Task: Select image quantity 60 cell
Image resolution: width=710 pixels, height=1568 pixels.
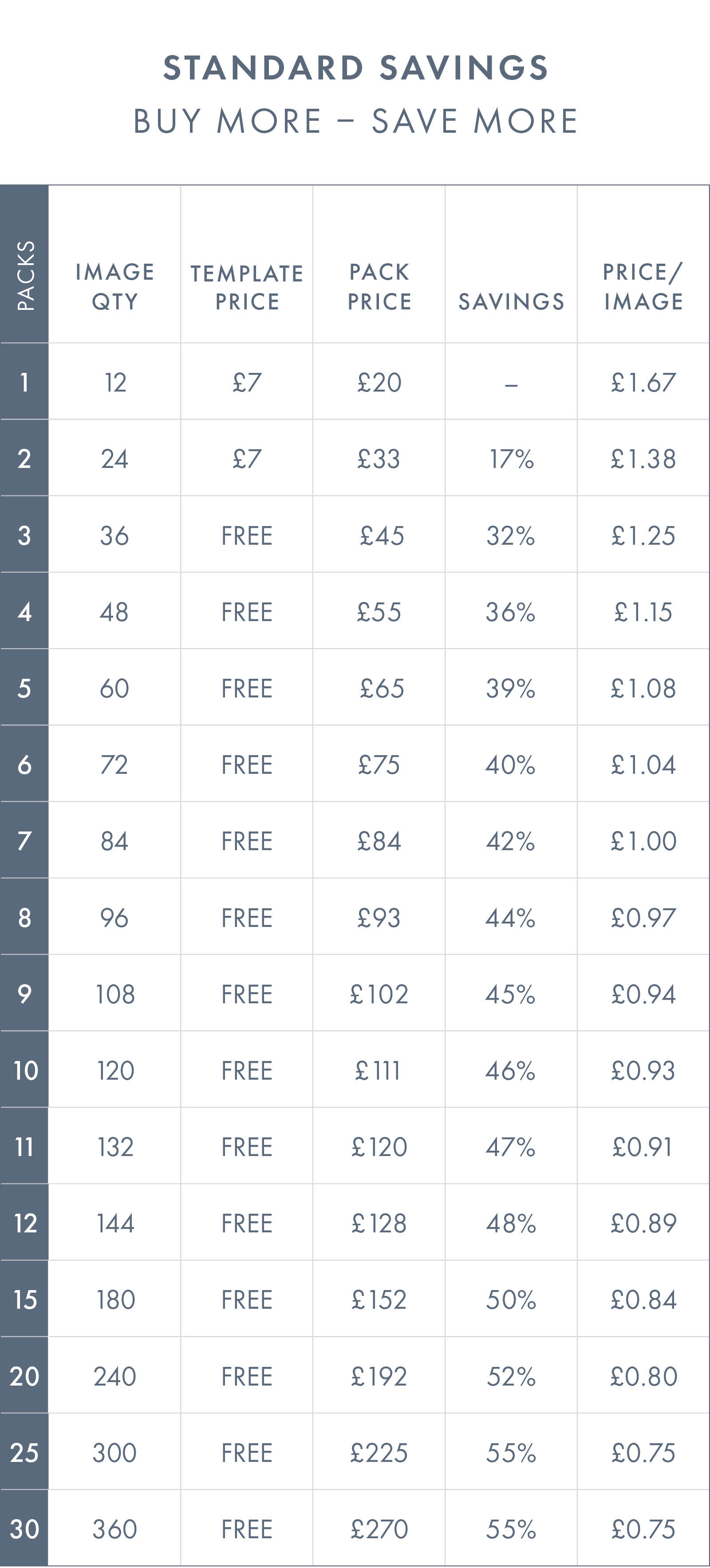Action: click(x=114, y=689)
